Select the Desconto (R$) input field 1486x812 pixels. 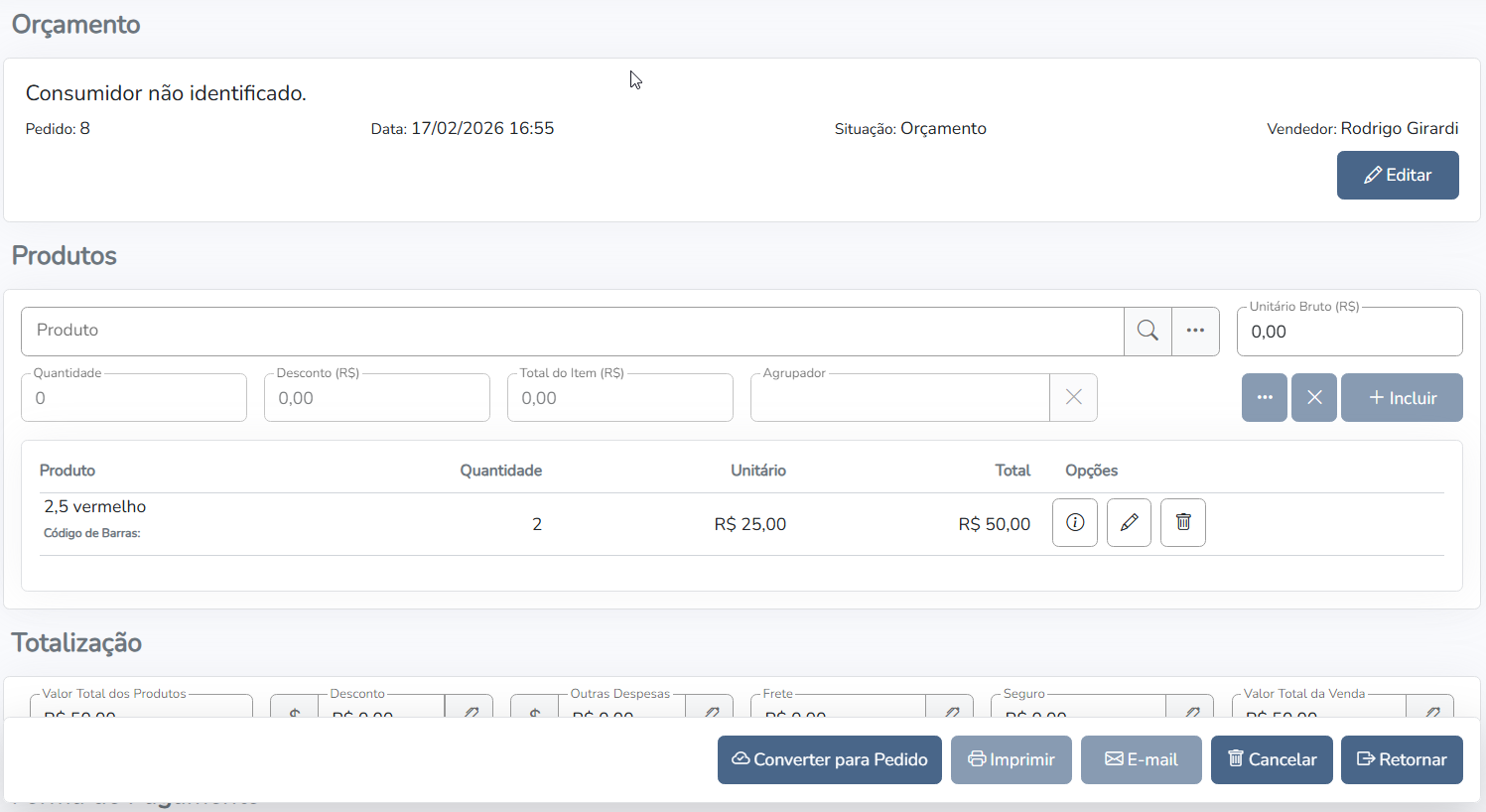point(377,398)
